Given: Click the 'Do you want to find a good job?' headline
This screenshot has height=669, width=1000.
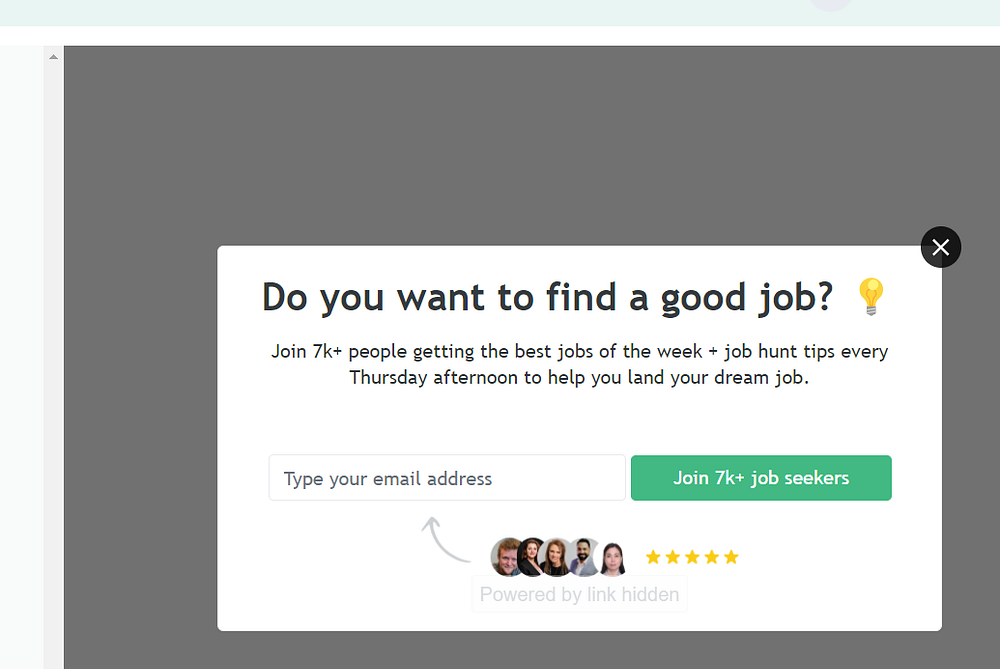Looking at the screenshot, I should click(x=546, y=297).
